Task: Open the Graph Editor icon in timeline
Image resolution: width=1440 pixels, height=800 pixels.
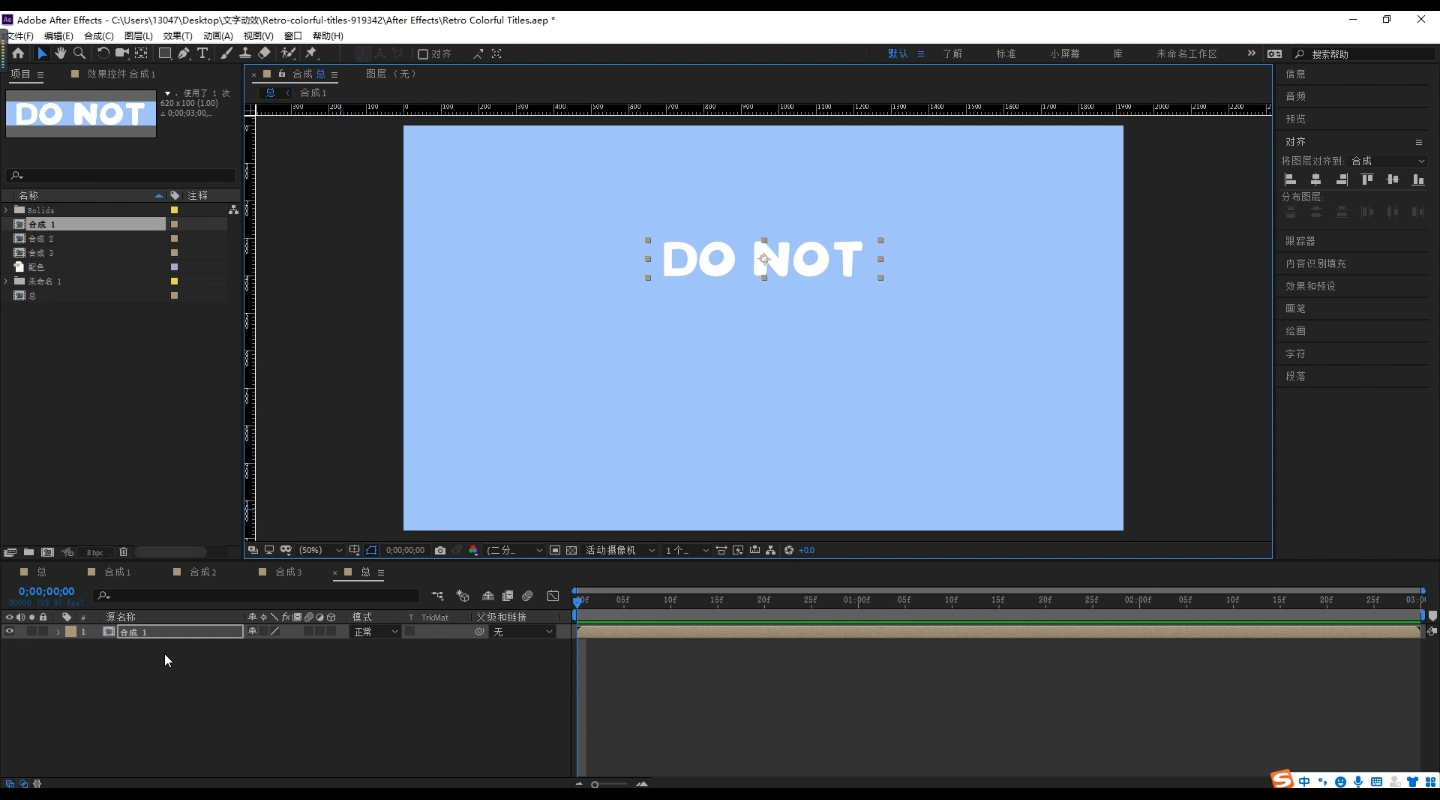Action: 553,596
